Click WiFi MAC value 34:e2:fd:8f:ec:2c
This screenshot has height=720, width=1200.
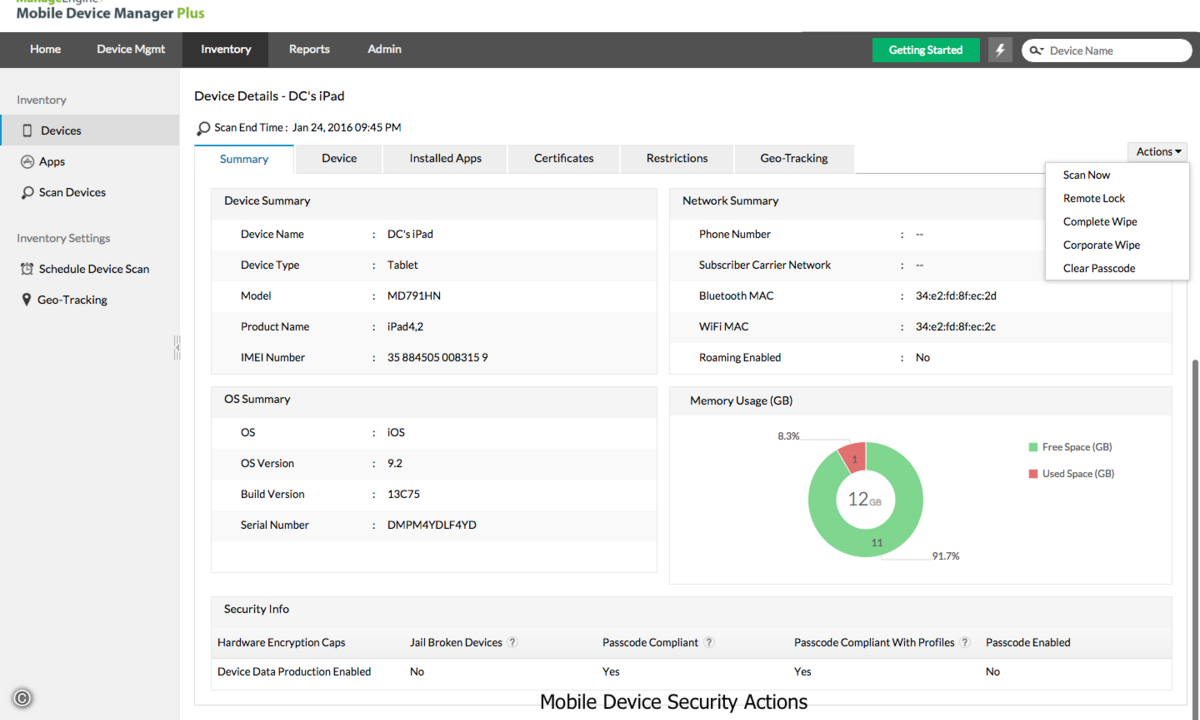click(955, 327)
